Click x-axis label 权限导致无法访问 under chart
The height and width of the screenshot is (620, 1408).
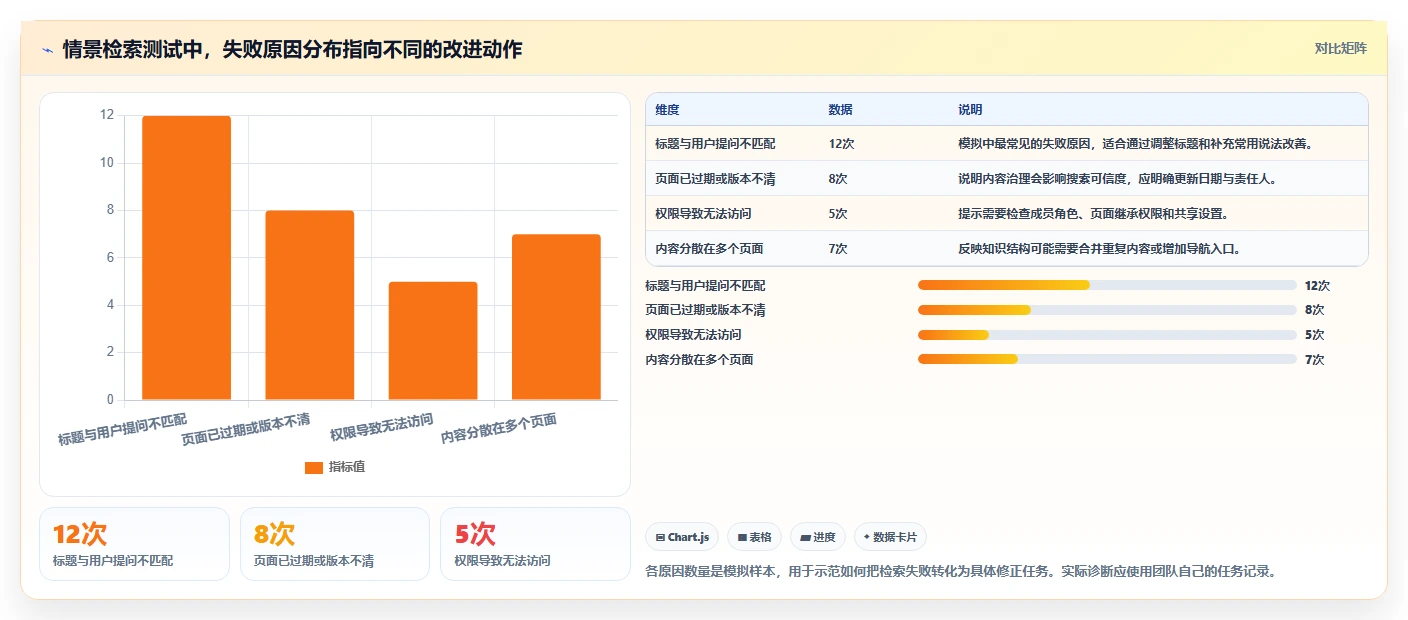382,427
